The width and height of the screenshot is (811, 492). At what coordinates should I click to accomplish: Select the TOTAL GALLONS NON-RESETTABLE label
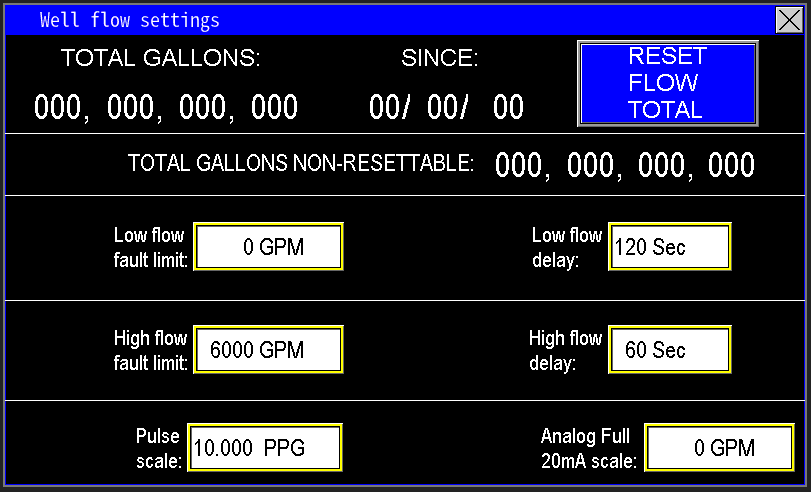pos(301,164)
